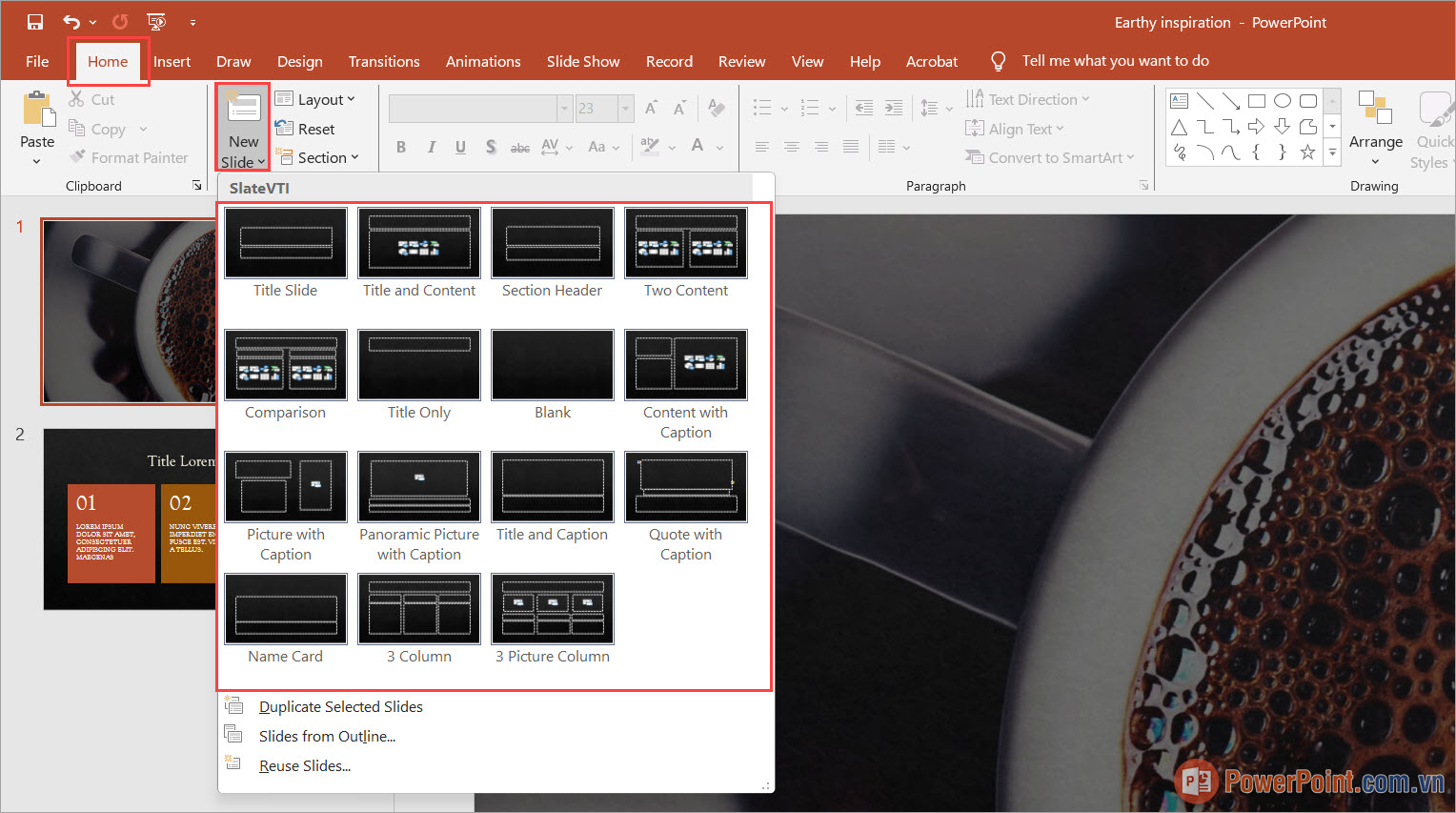1456x813 pixels.
Task: Open Customize Quick Access Toolbar arrow
Action: click(192, 22)
